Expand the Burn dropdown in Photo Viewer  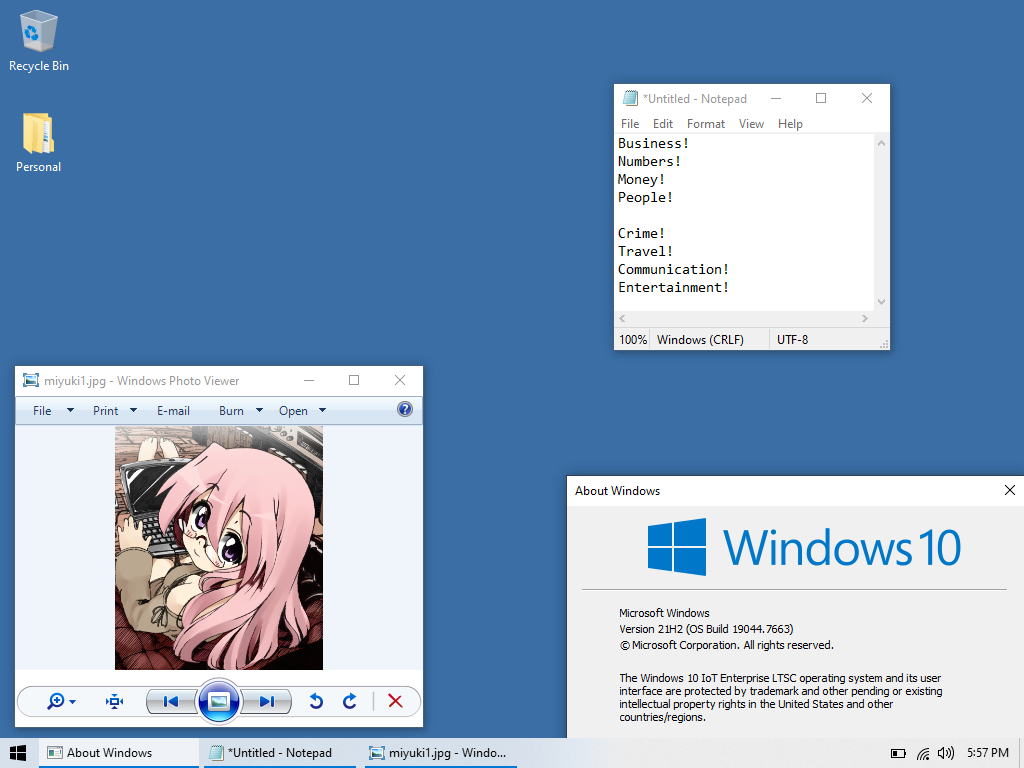(259, 410)
